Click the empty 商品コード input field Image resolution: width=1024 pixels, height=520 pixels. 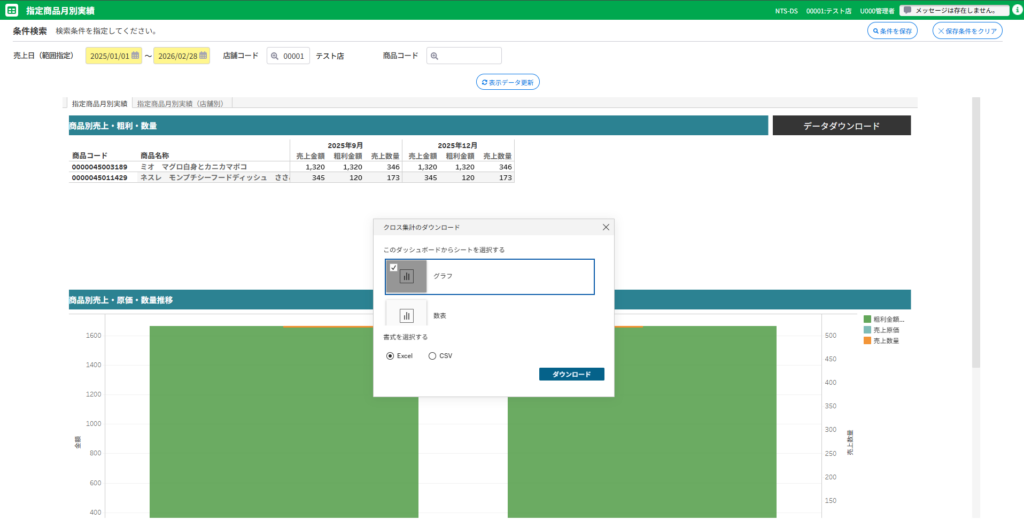point(464,56)
